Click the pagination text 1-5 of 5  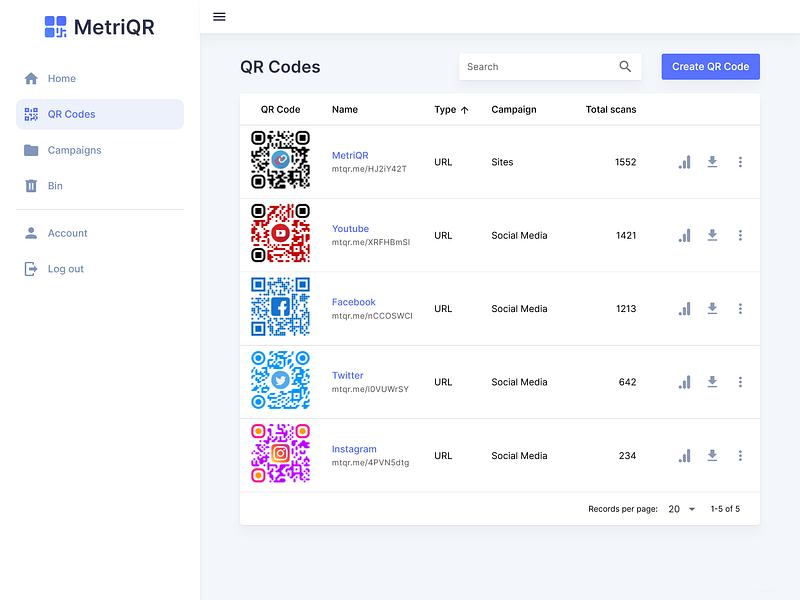(x=725, y=509)
